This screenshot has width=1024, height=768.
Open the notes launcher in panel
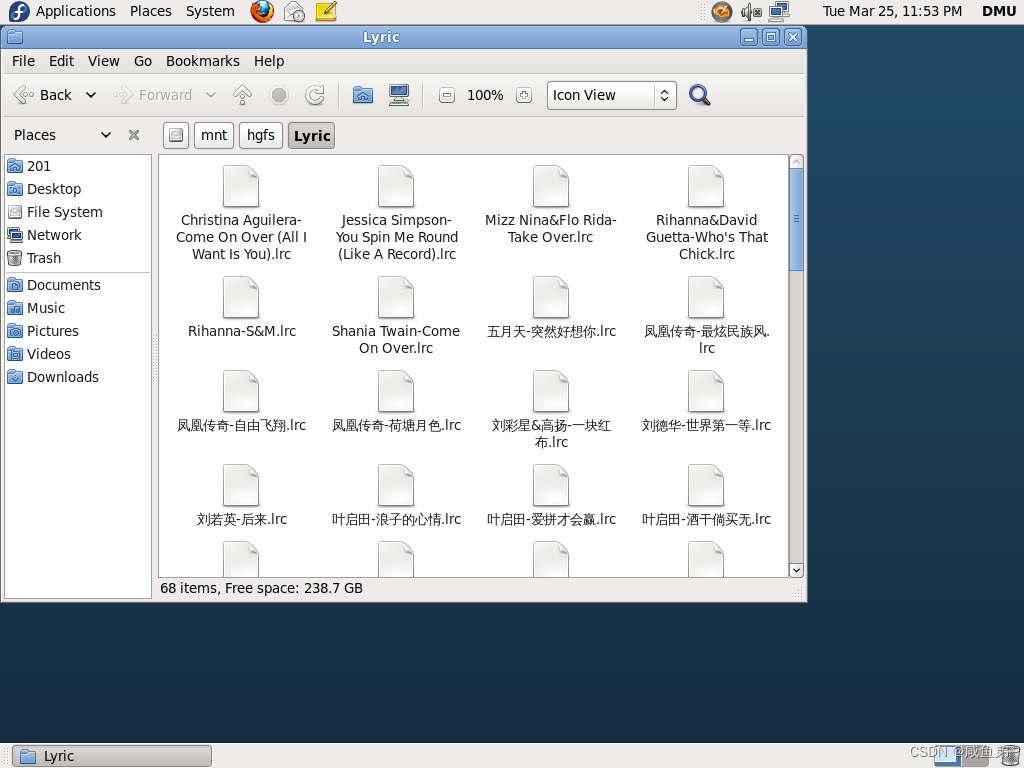pyautogui.click(x=326, y=11)
